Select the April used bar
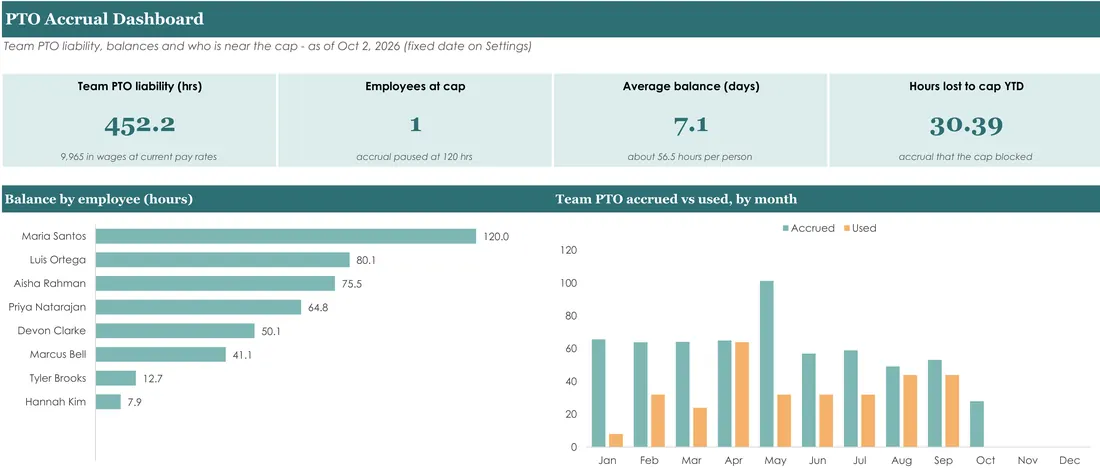Image resolution: width=1100 pixels, height=468 pixels. tap(742, 394)
